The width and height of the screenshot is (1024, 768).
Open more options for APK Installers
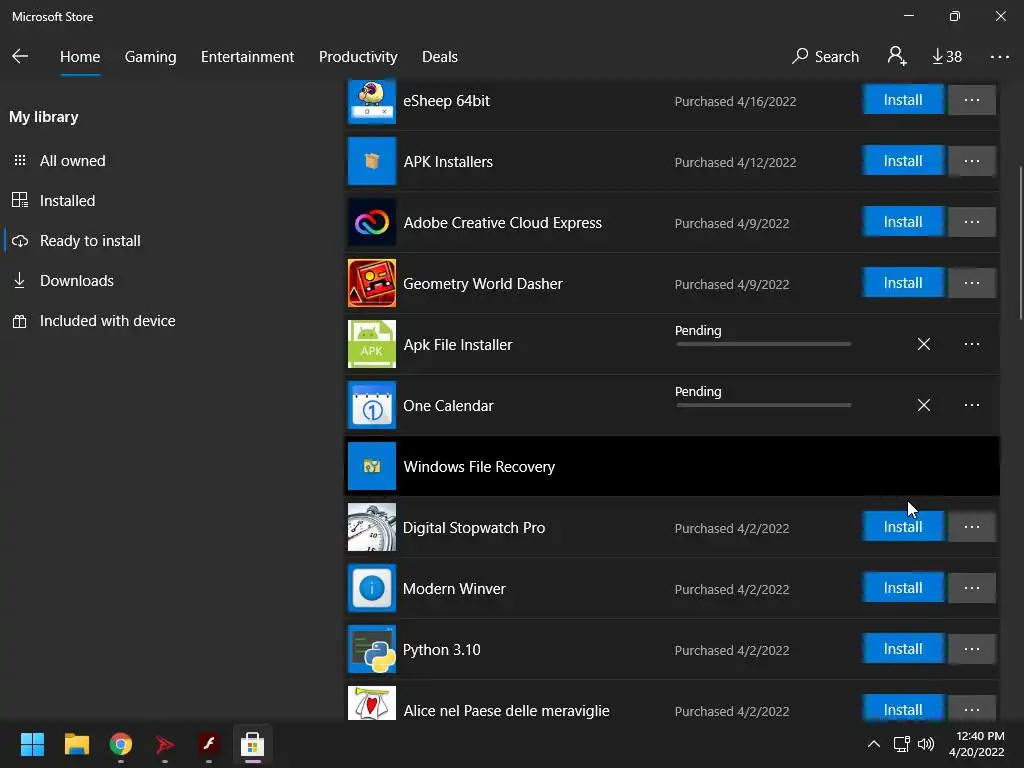(x=972, y=161)
